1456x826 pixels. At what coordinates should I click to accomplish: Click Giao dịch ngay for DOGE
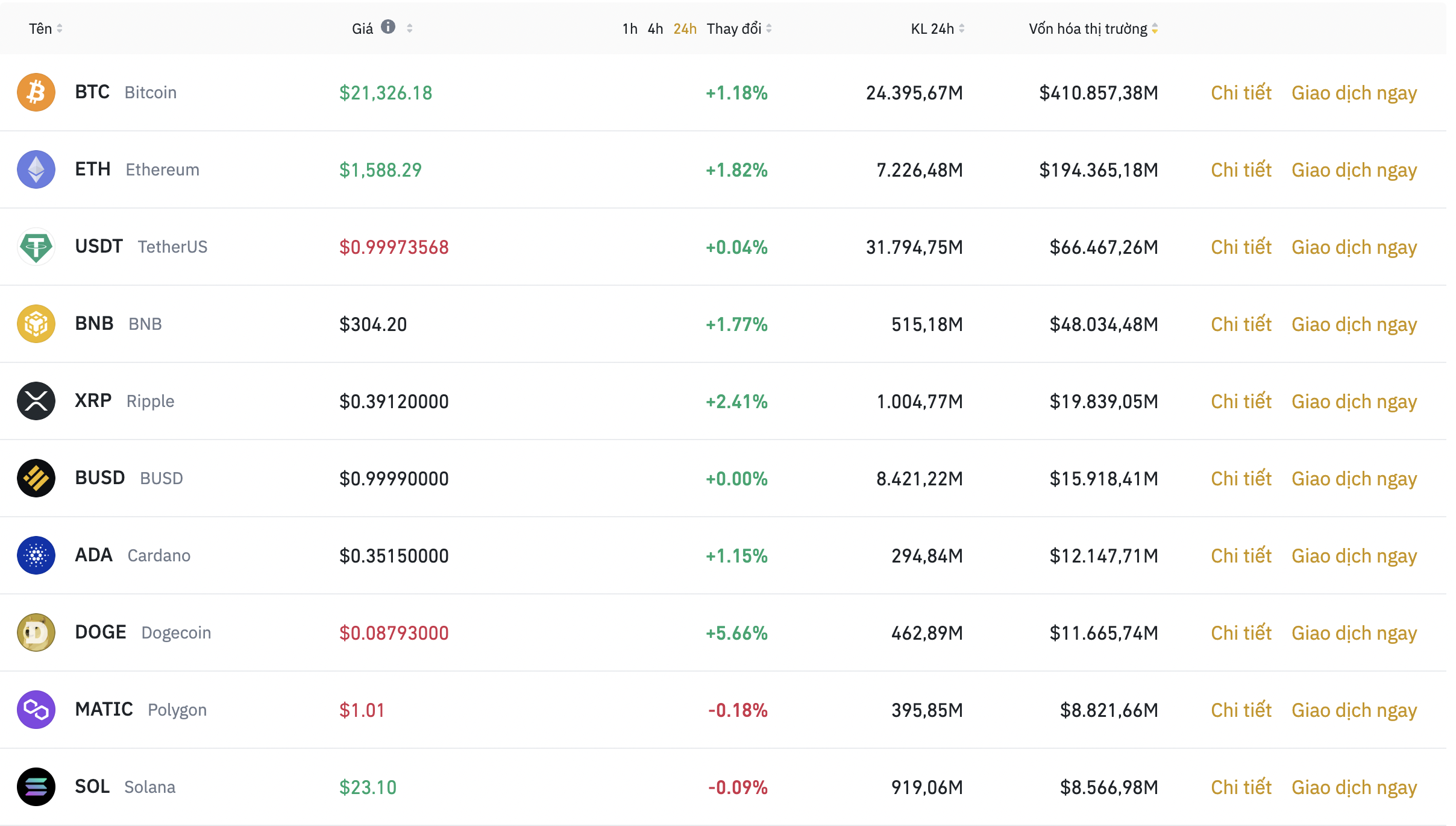point(1354,634)
